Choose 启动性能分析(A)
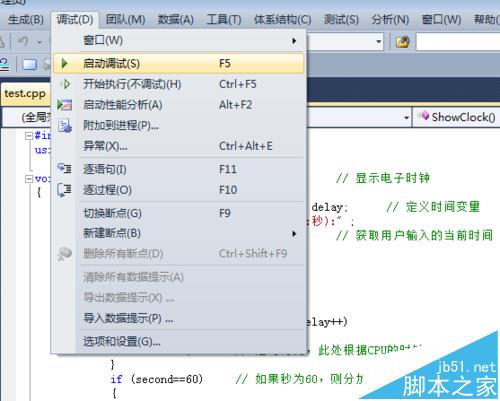This screenshot has height=401, width=500. (x=179, y=105)
